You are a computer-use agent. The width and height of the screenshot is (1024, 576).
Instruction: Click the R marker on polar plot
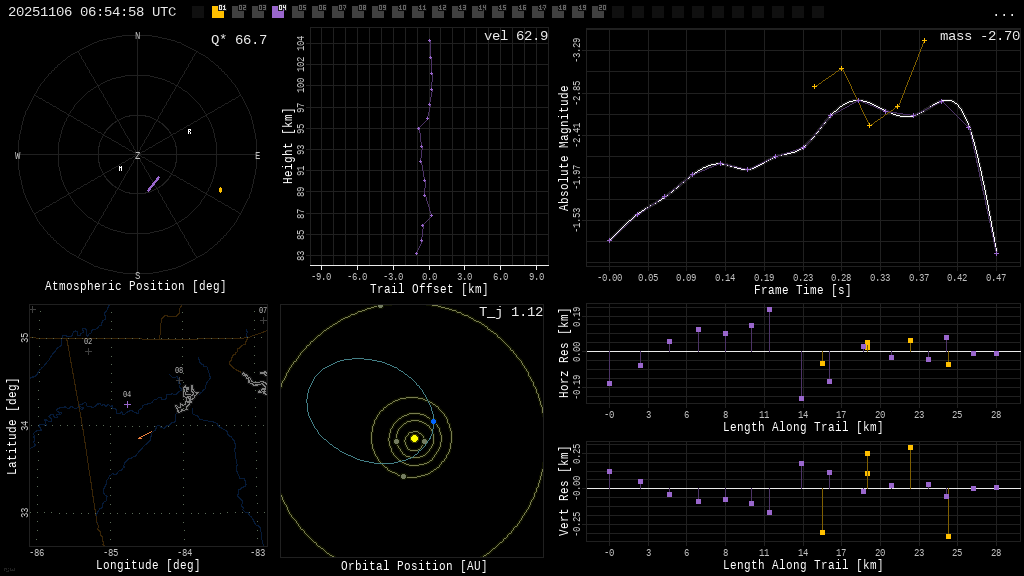[x=189, y=132]
